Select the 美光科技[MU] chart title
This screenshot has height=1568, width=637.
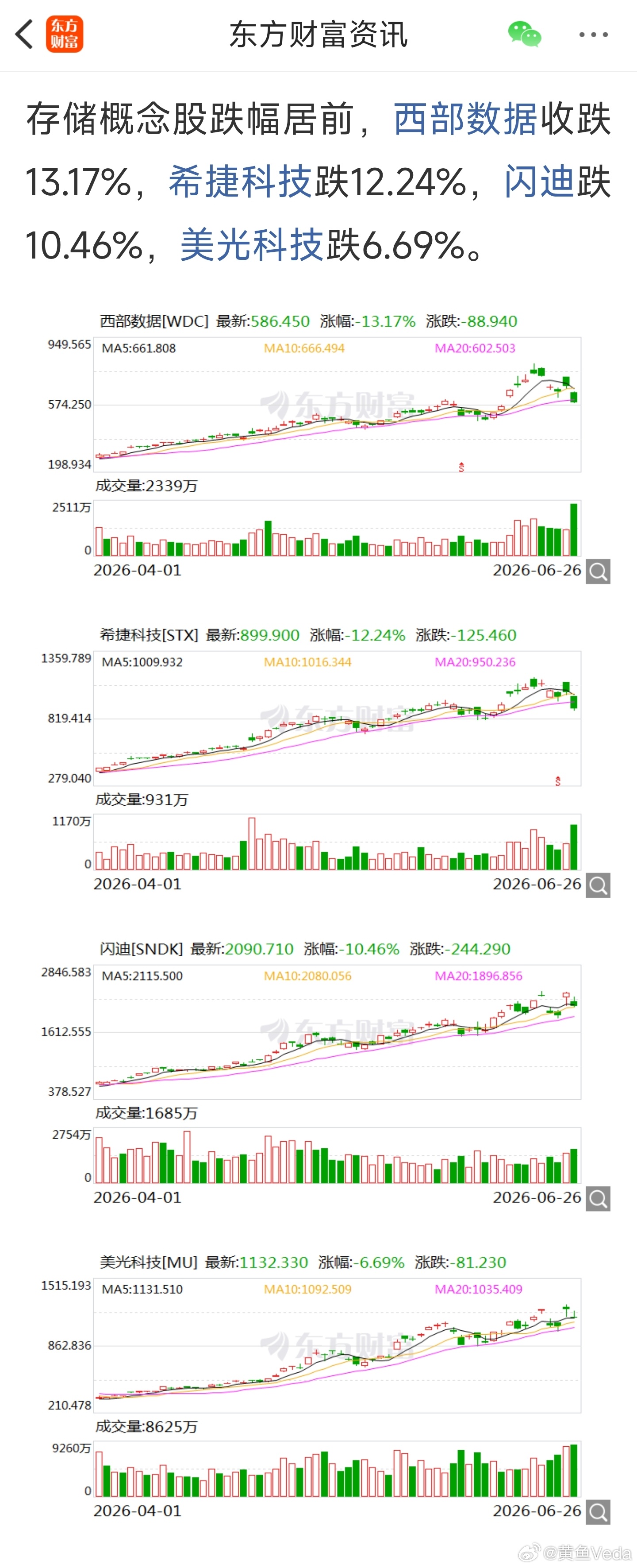click(x=149, y=1263)
